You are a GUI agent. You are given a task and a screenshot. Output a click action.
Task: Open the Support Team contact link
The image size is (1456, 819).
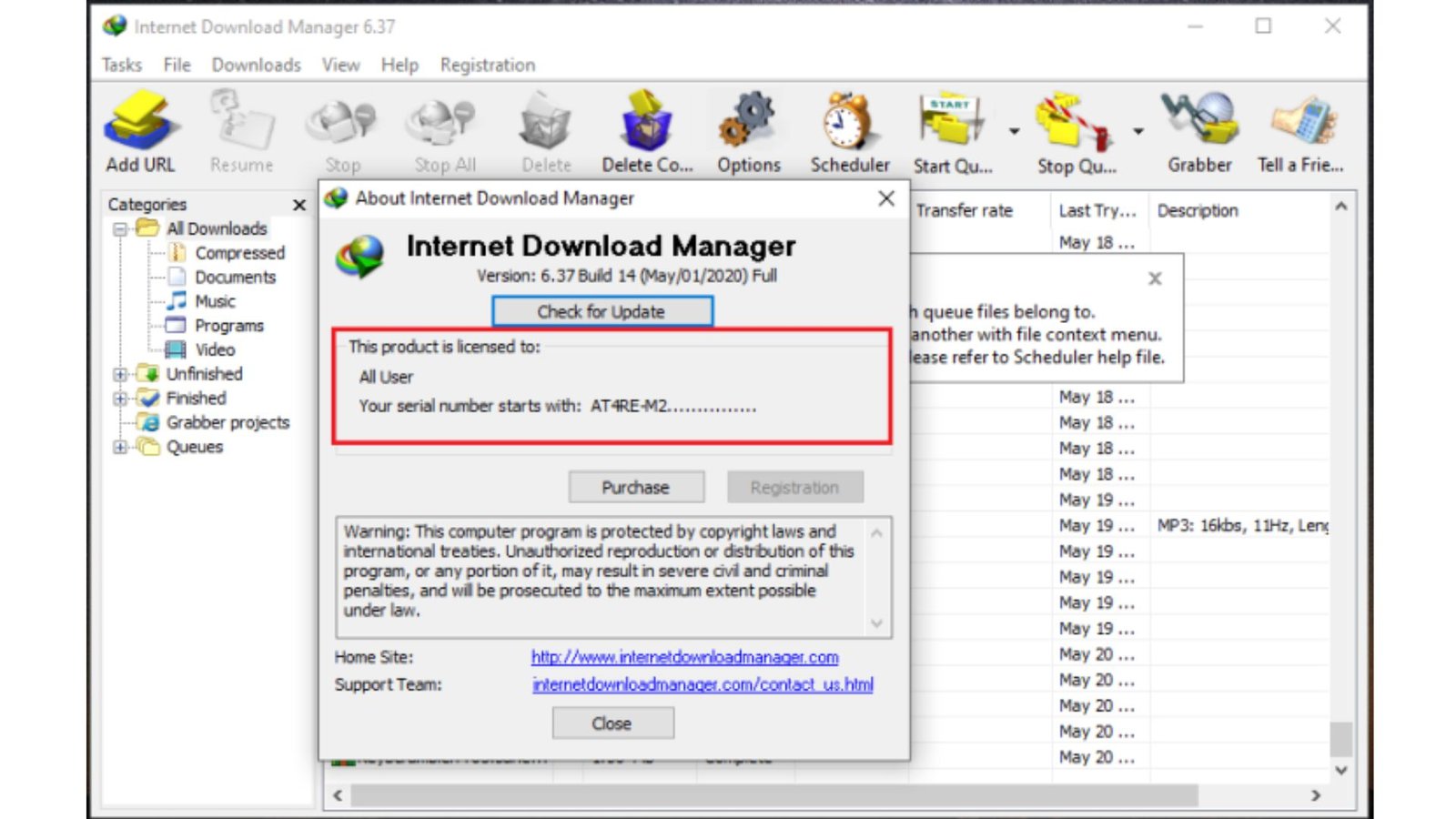click(703, 684)
